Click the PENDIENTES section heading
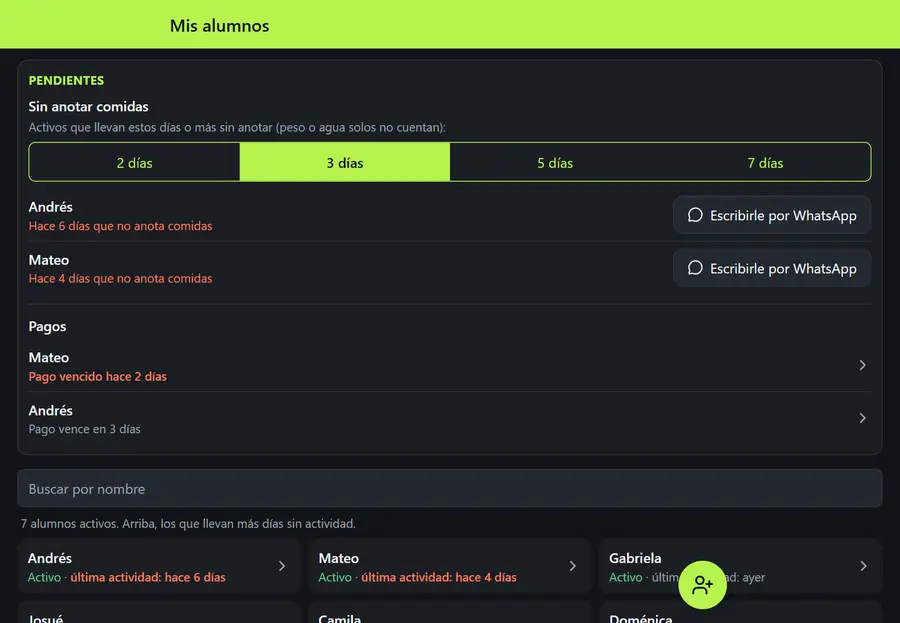Viewport: 900px width, 623px height. coord(67,80)
